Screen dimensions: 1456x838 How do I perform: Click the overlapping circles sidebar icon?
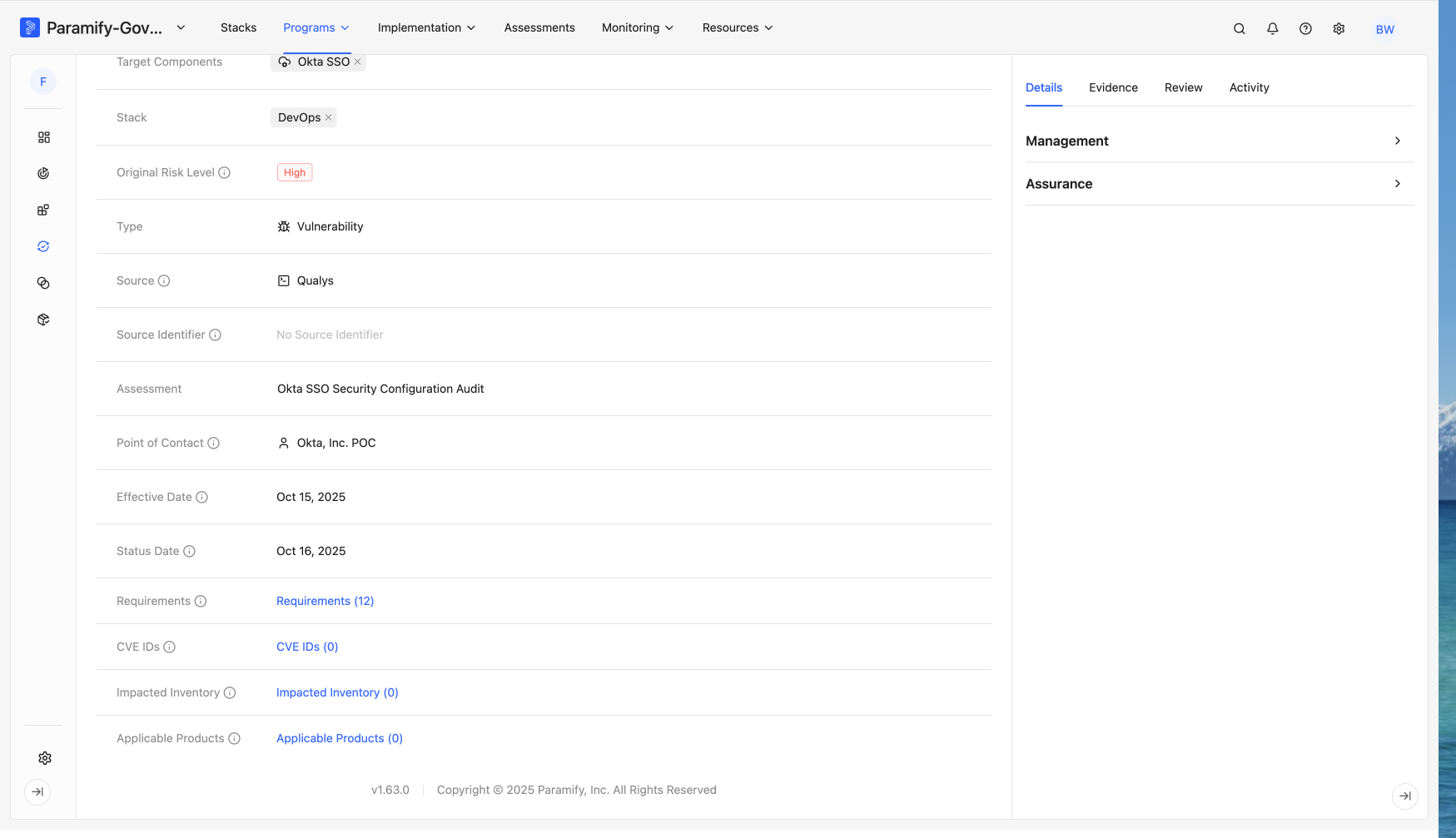point(43,283)
